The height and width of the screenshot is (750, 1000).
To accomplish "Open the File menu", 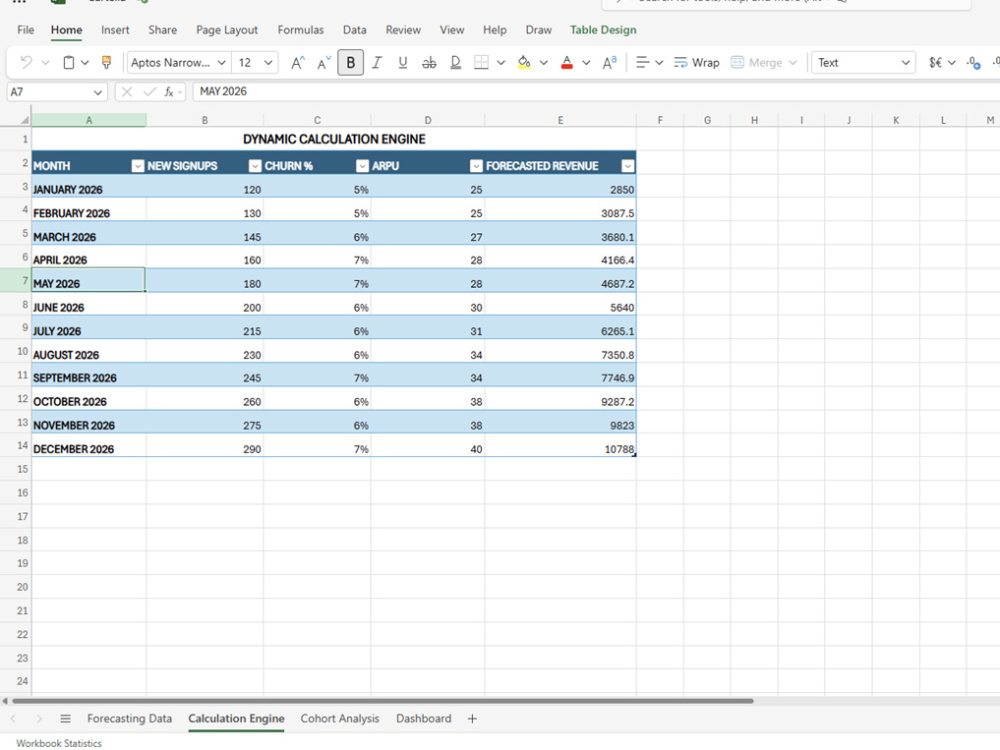I will click(x=26, y=30).
